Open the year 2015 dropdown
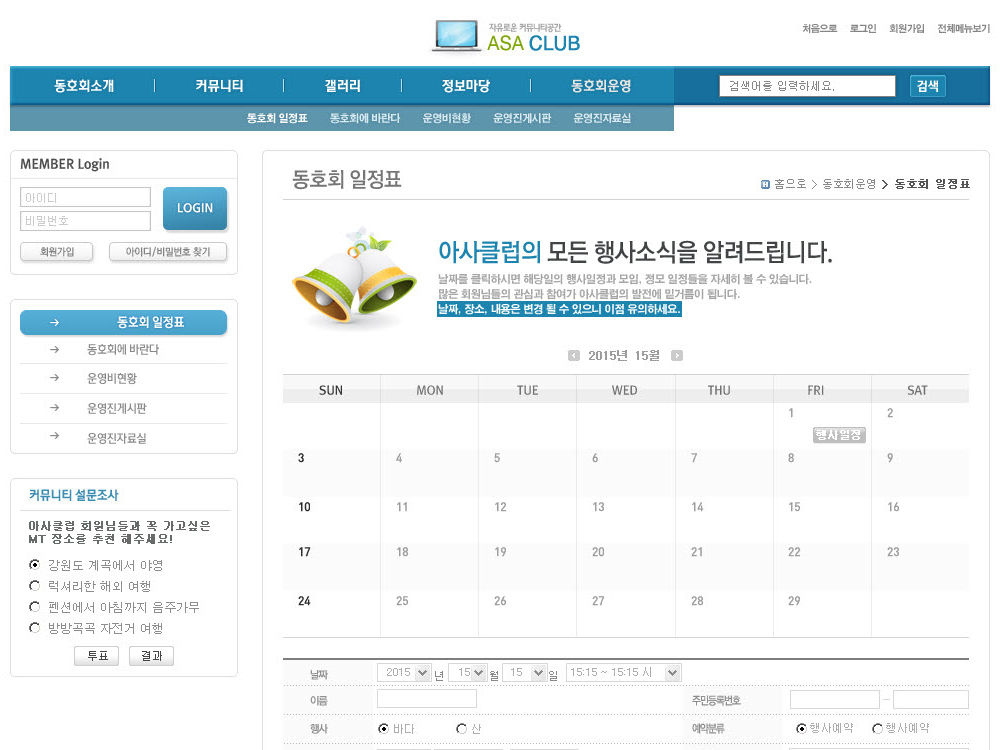This screenshot has height=750, width=1000. [x=404, y=673]
